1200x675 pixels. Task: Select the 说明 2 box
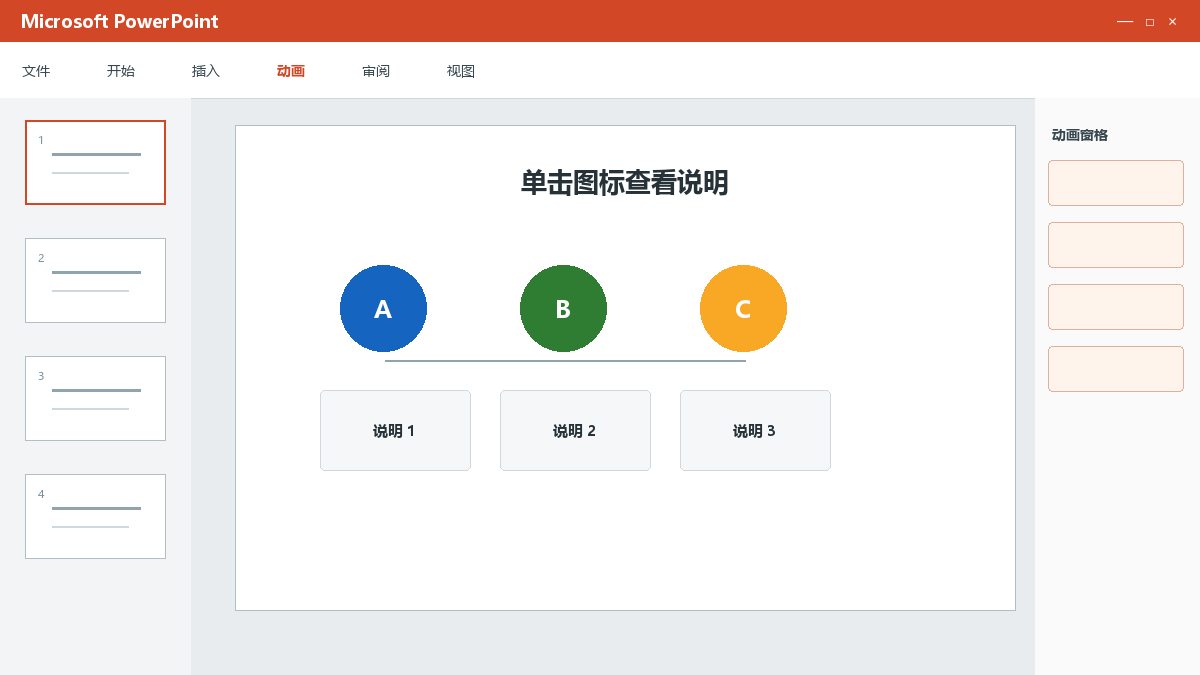(575, 430)
